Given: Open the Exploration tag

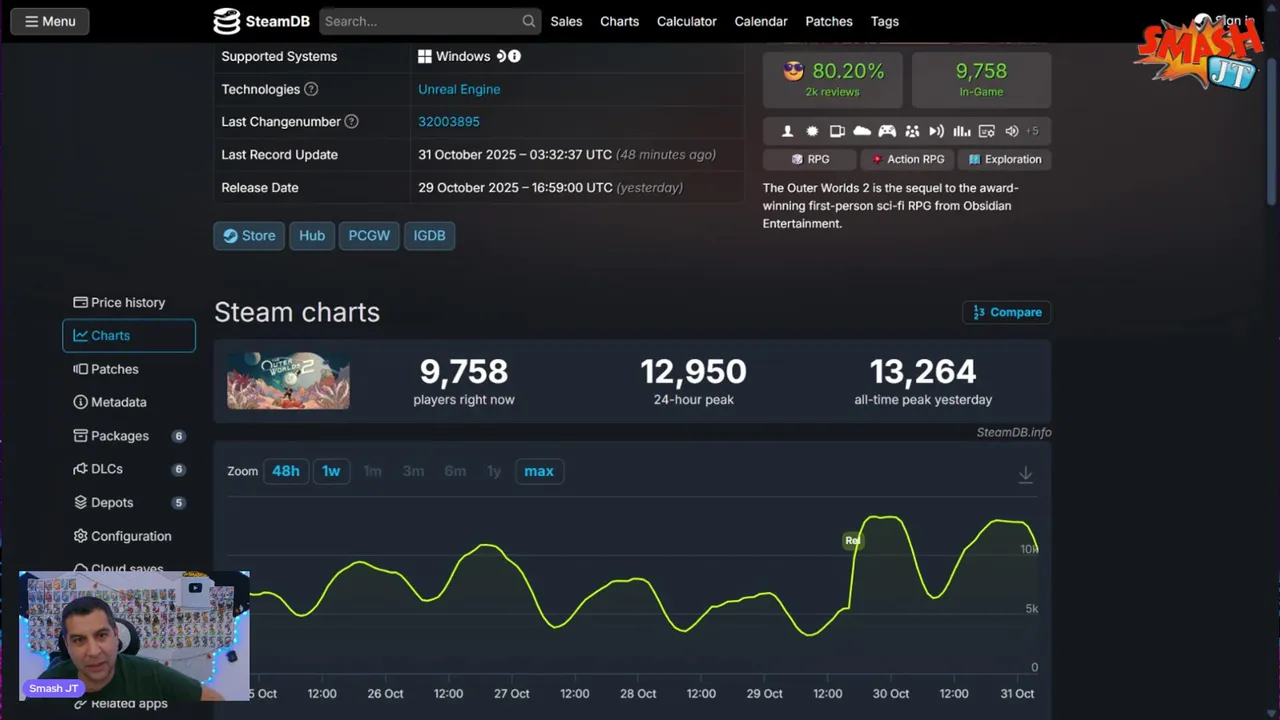Looking at the screenshot, I should click(x=1004, y=159).
